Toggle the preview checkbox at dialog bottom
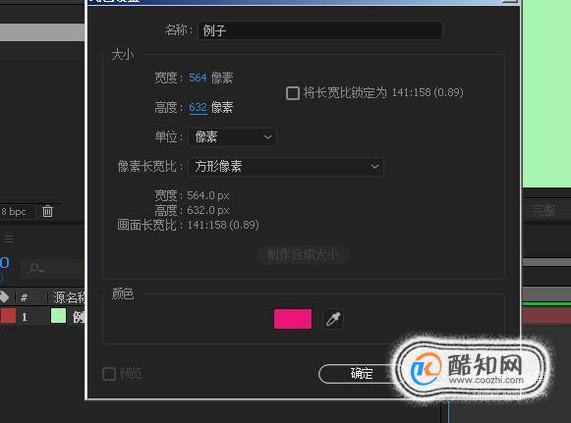This screenshot has width=571, height=423. tap(109, 374)
